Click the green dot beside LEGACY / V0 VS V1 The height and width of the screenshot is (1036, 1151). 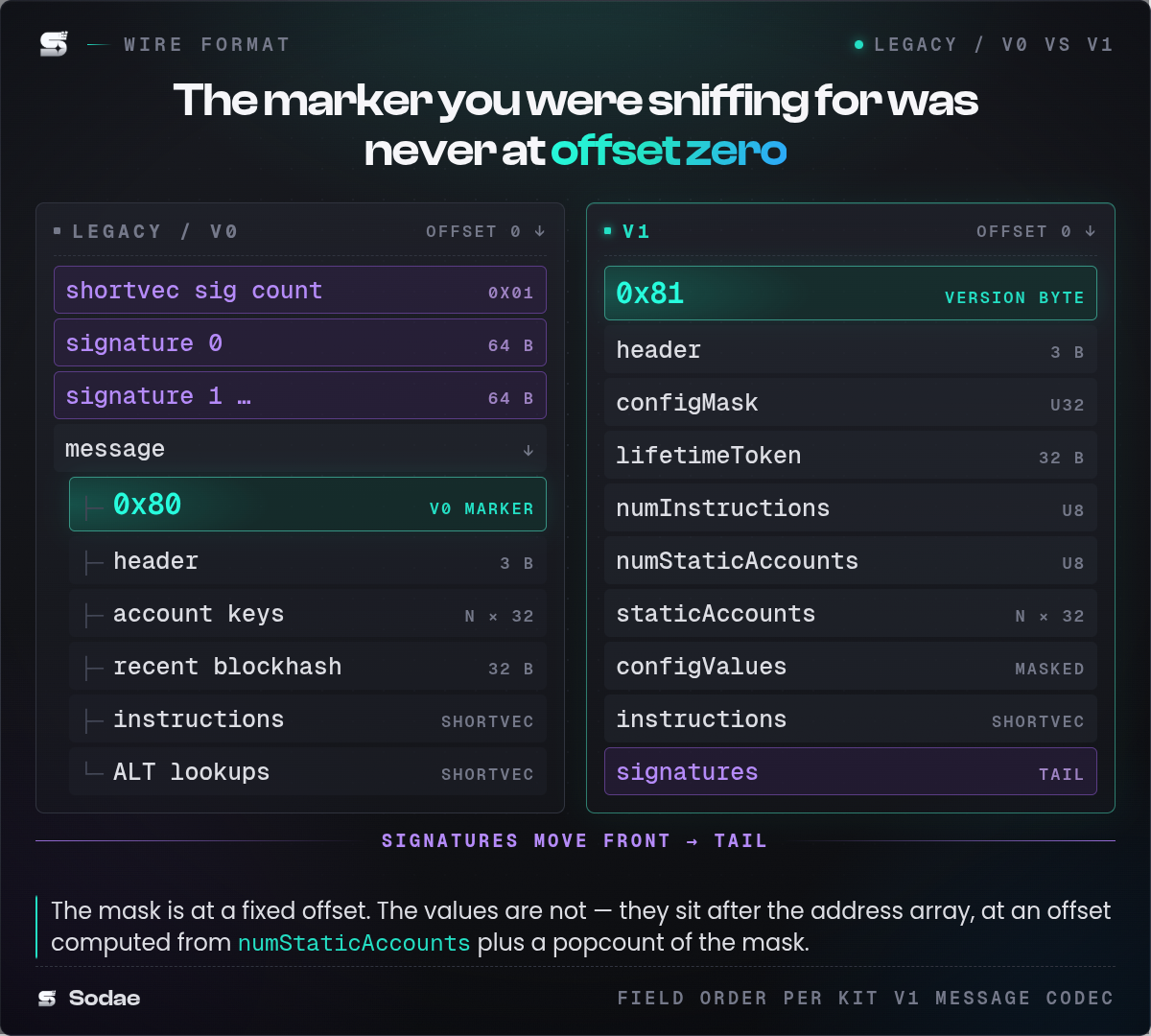click(859, 44)
